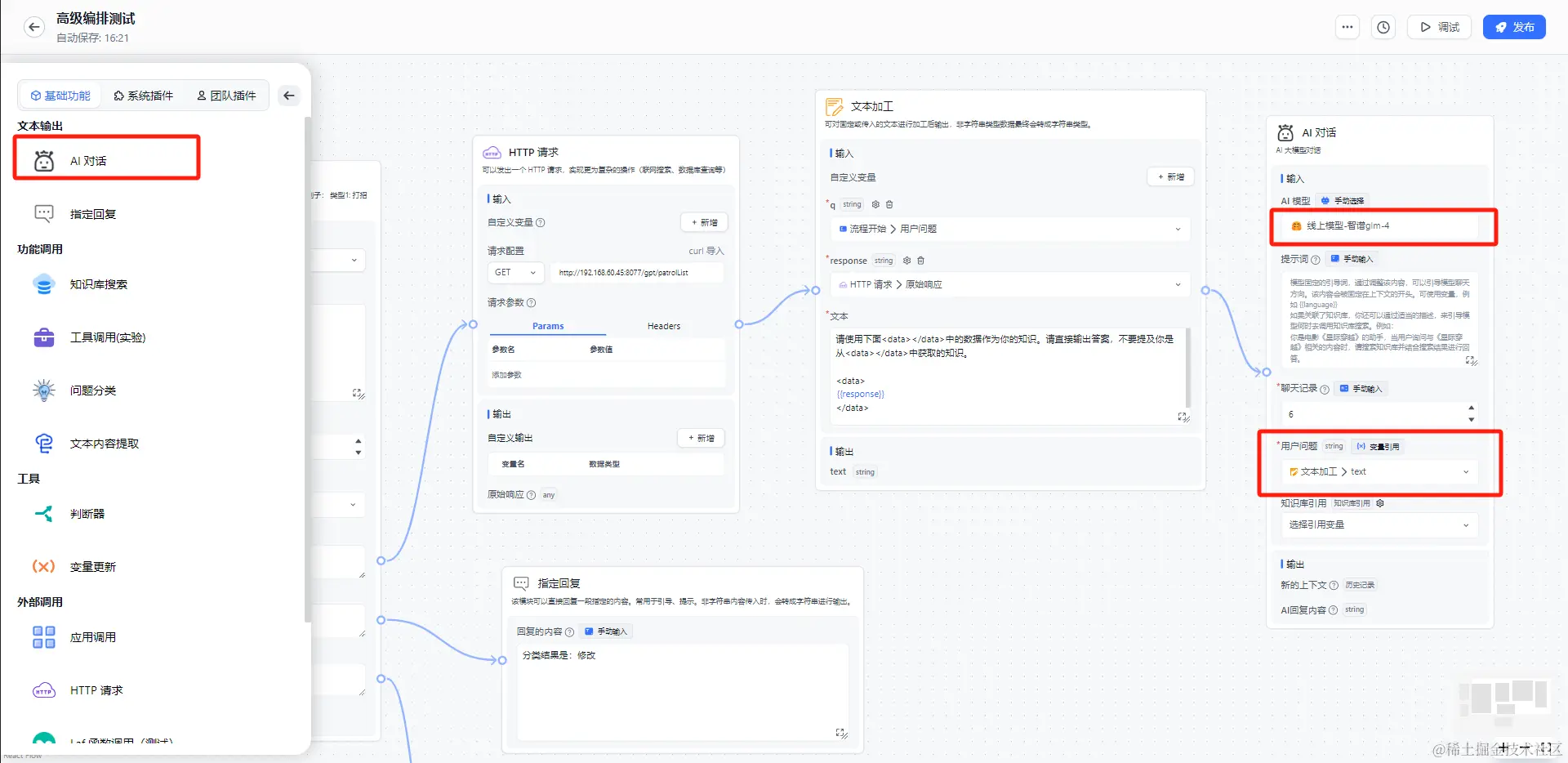
Task: Click the request URL input field
Action: point(638,273)
